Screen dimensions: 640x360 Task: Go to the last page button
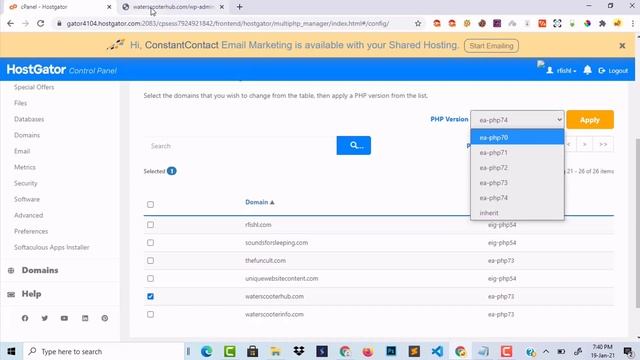click(603, 144)
